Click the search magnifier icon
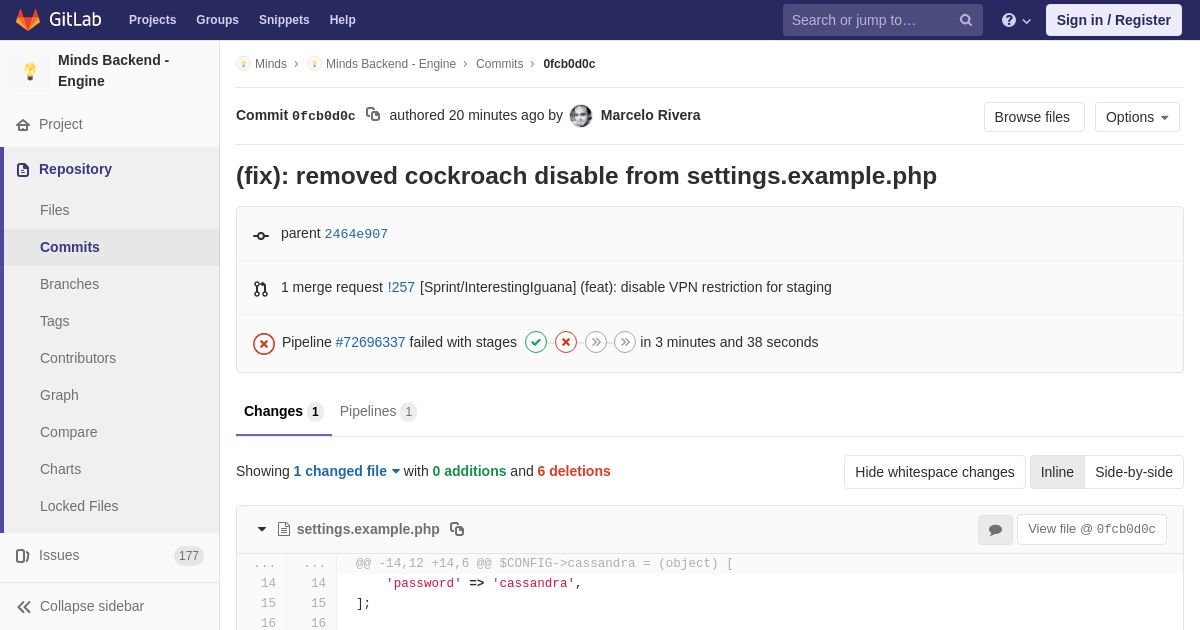1200x630 pixels. pos(966,20)
